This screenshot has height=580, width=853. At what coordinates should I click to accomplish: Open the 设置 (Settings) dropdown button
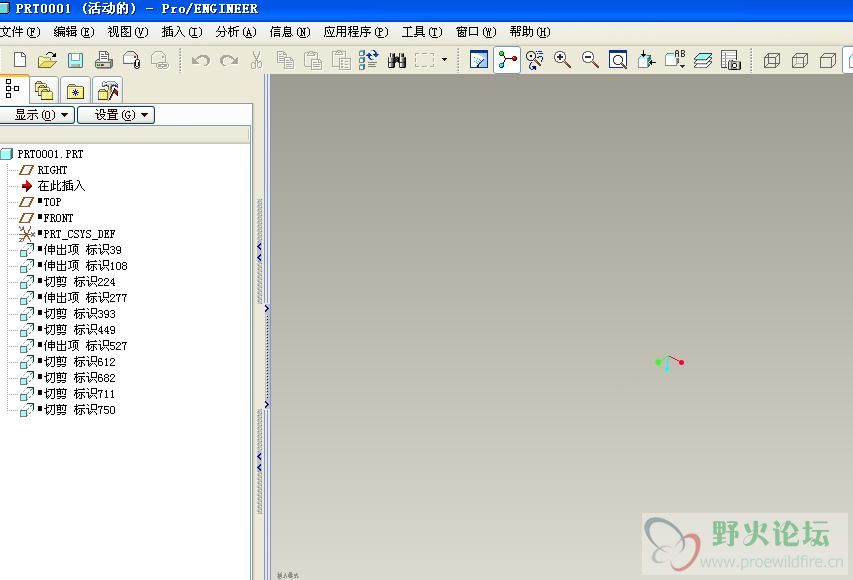point(116,115)
